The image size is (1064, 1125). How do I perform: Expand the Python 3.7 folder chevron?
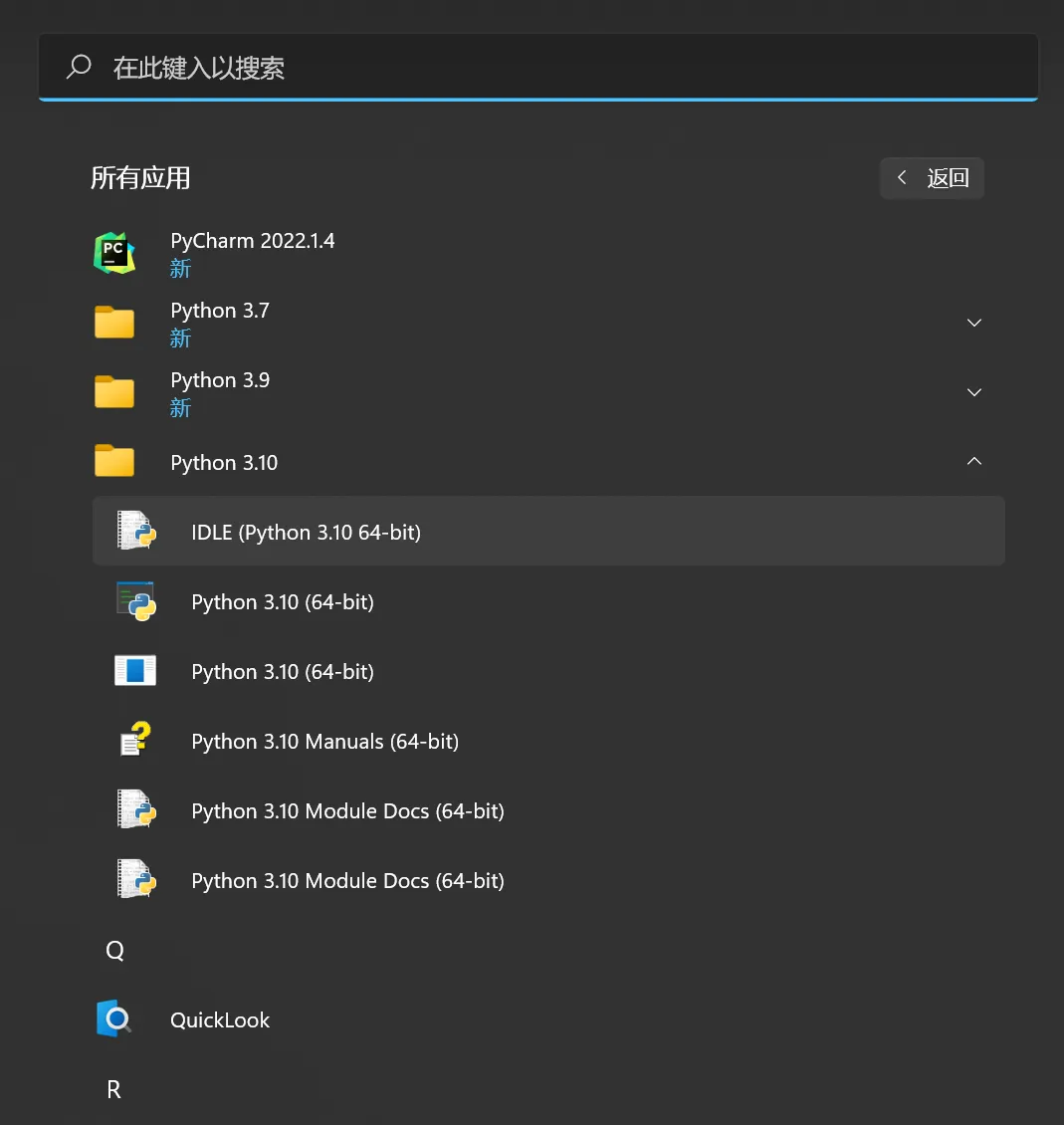(x=974, y=323)
